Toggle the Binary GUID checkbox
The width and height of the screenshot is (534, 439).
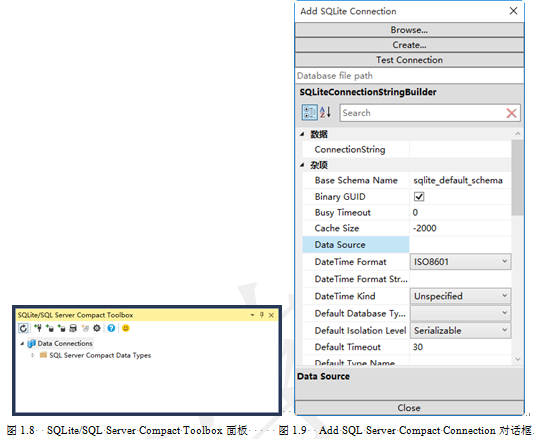[x=419, y=197]
